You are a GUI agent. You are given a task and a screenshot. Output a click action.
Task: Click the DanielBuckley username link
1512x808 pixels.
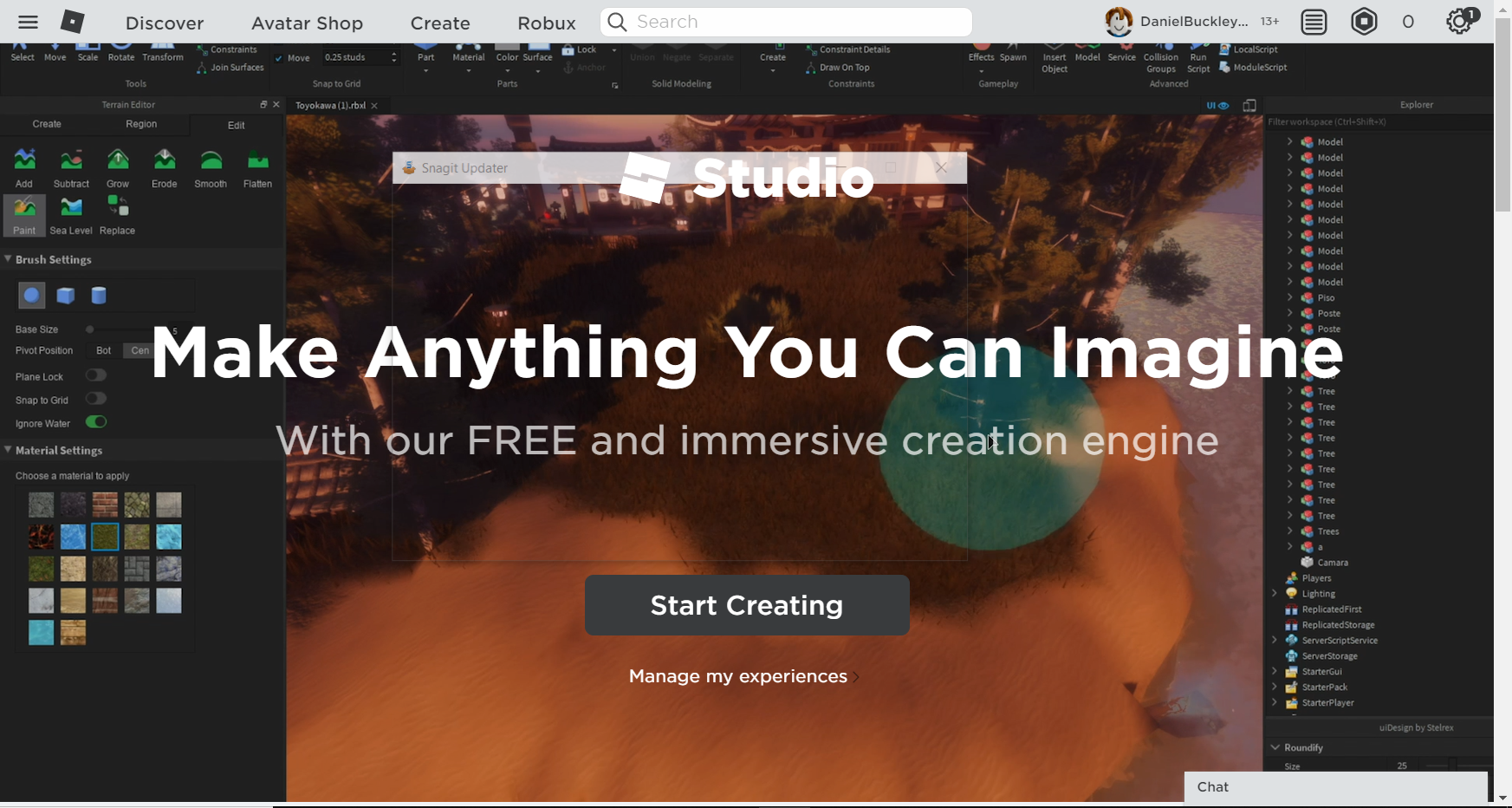click(x=1194, y=22)
